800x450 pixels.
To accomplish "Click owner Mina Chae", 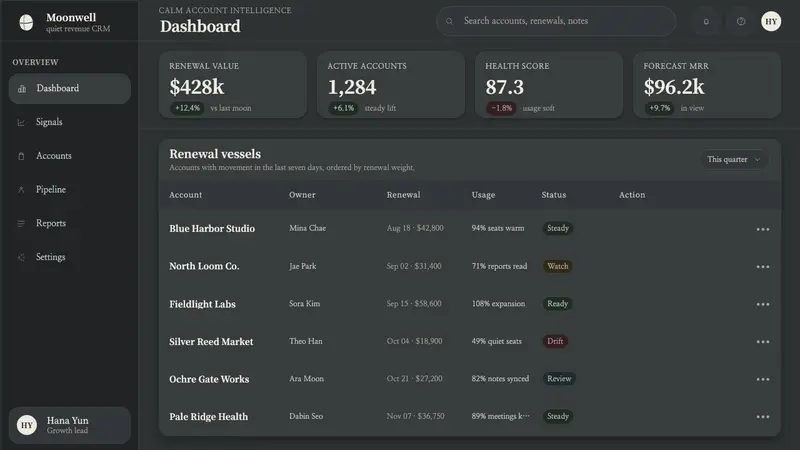I will click(307, 228).
